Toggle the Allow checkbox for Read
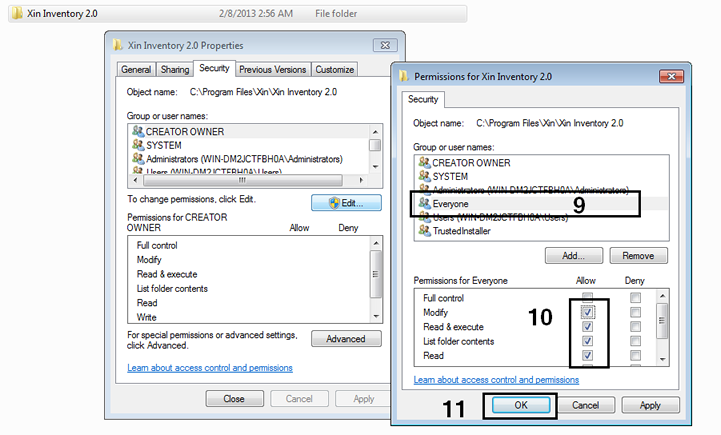 coord(587,355)
